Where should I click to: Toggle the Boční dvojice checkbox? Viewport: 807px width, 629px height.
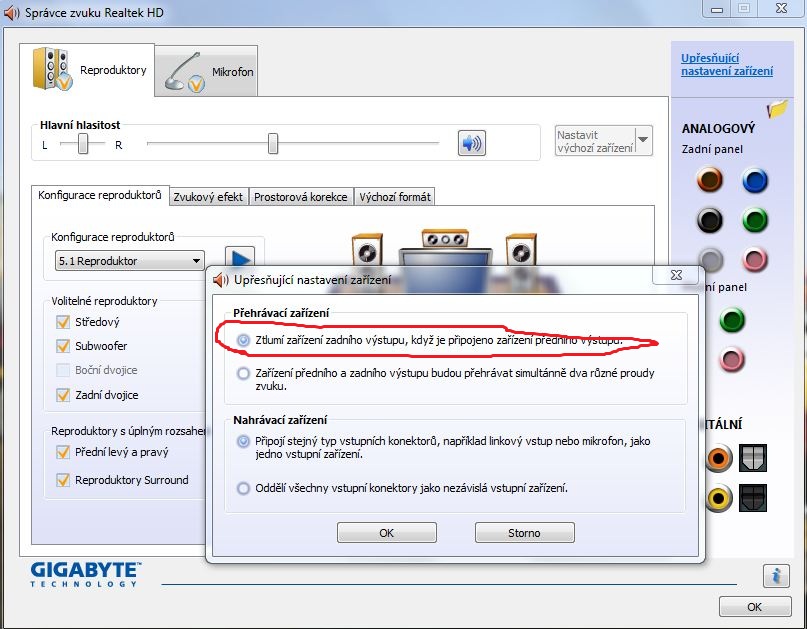point(63,370)
